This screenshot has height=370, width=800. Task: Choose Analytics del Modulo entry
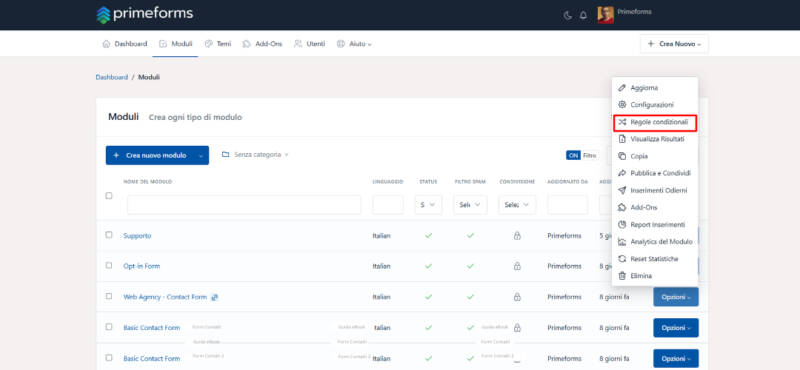pos(655,242)
